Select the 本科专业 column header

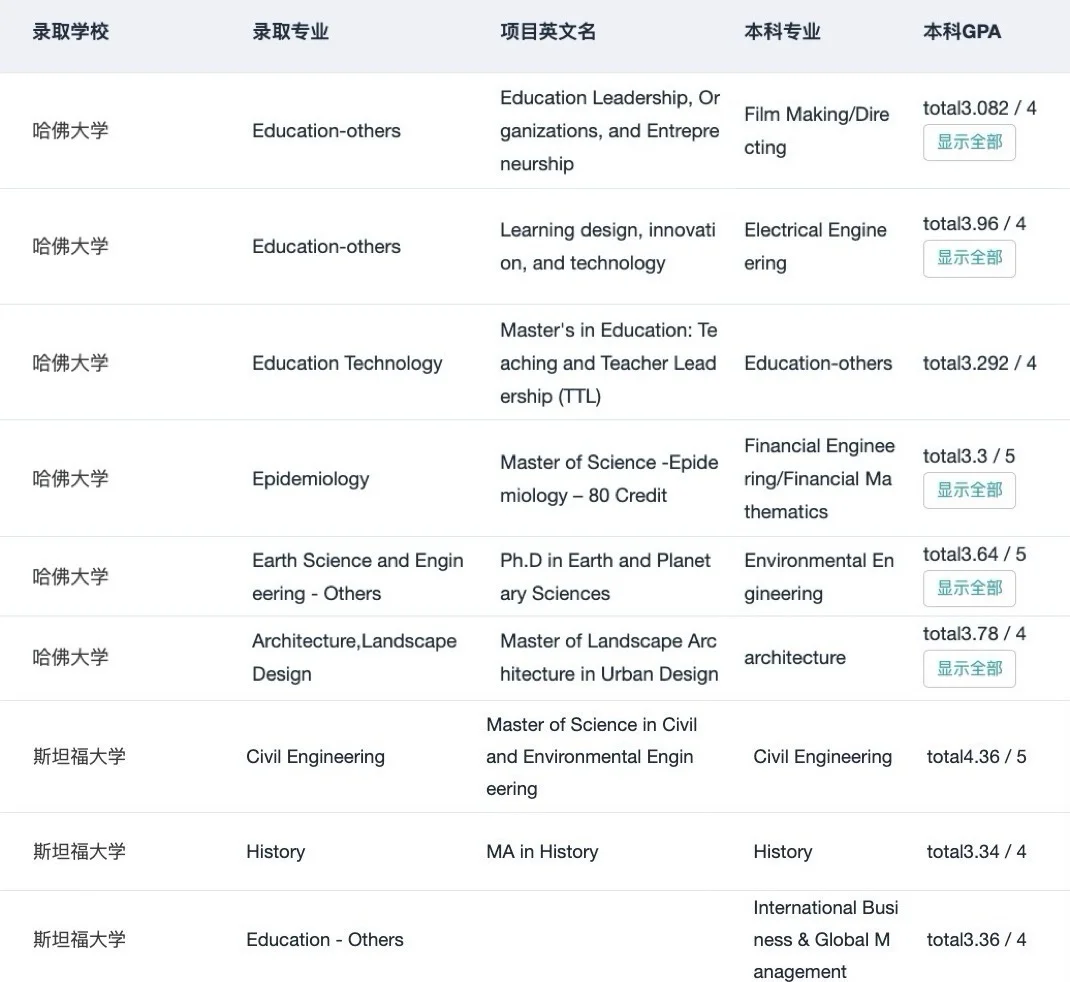click(782, 31)
